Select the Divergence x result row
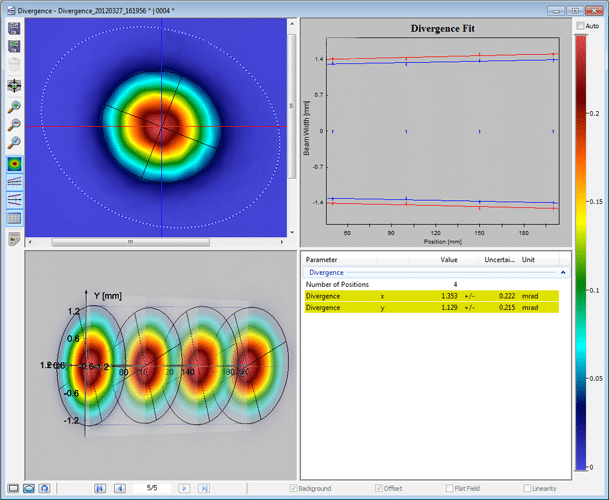 432,296
